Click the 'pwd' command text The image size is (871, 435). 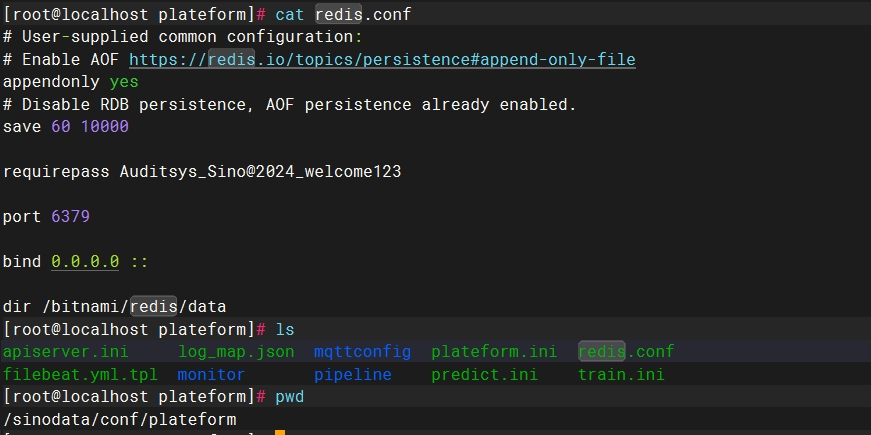click(290, 397)
